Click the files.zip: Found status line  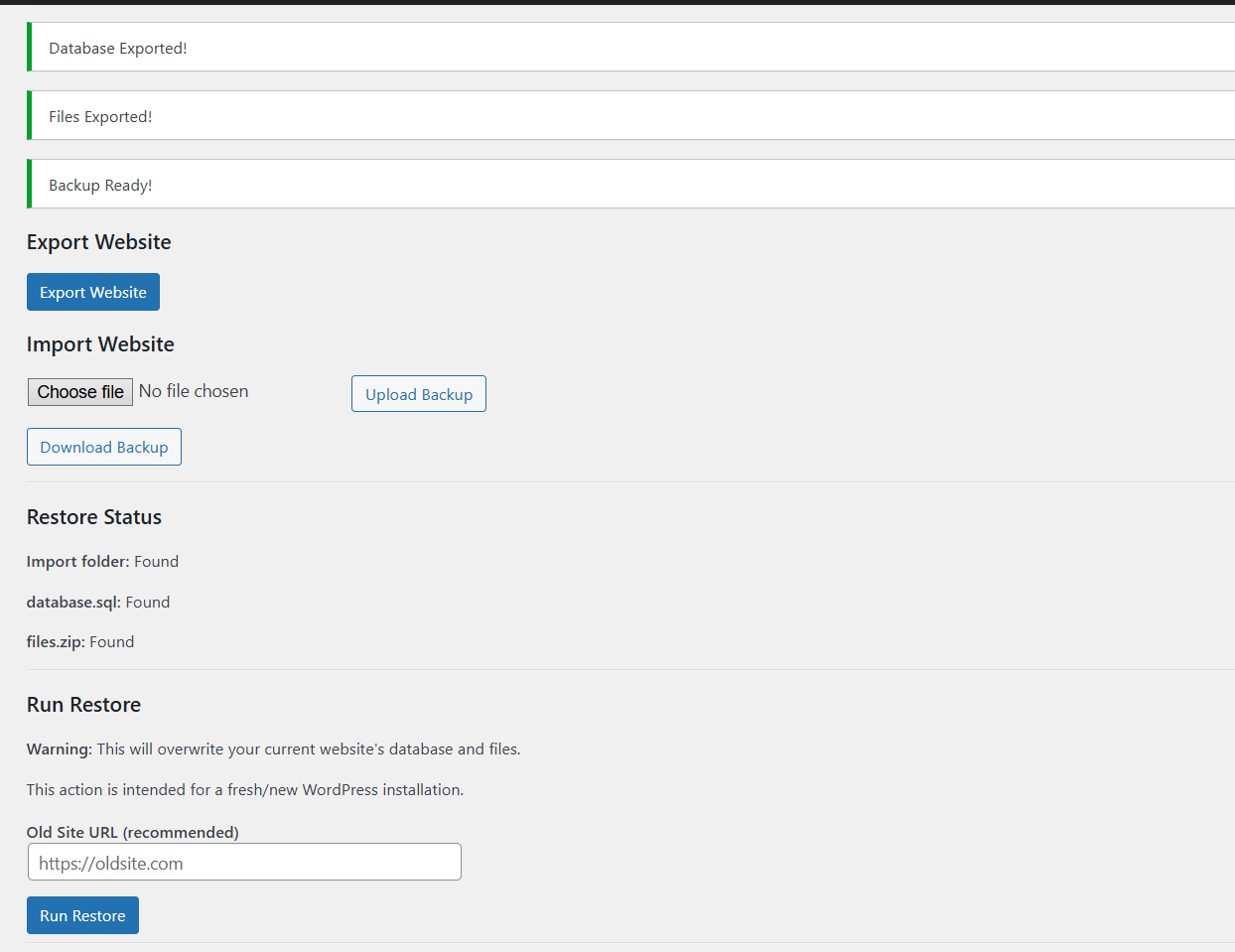tap(80, 641)
